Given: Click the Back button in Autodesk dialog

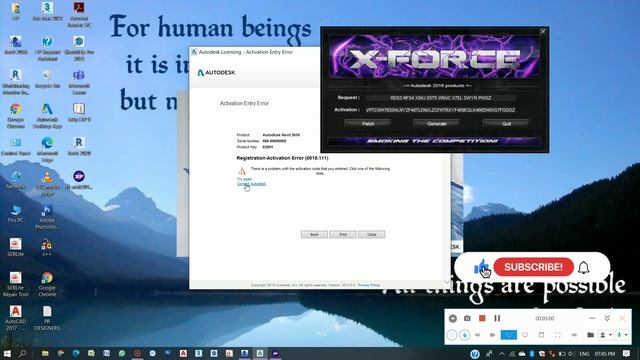Looking at the screenshot, I should [314, 234].
